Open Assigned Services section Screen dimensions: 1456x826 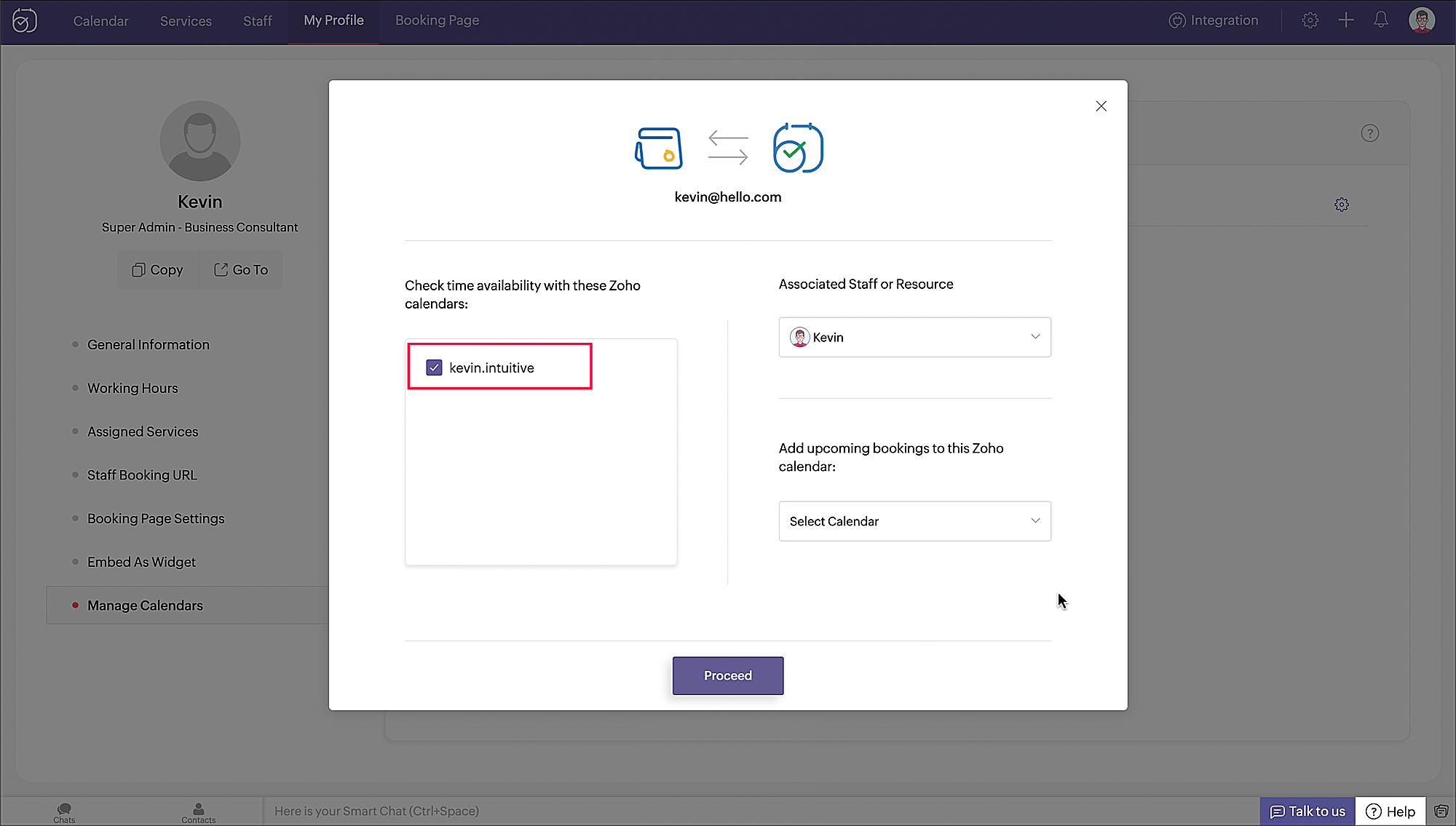coord(143,432)
